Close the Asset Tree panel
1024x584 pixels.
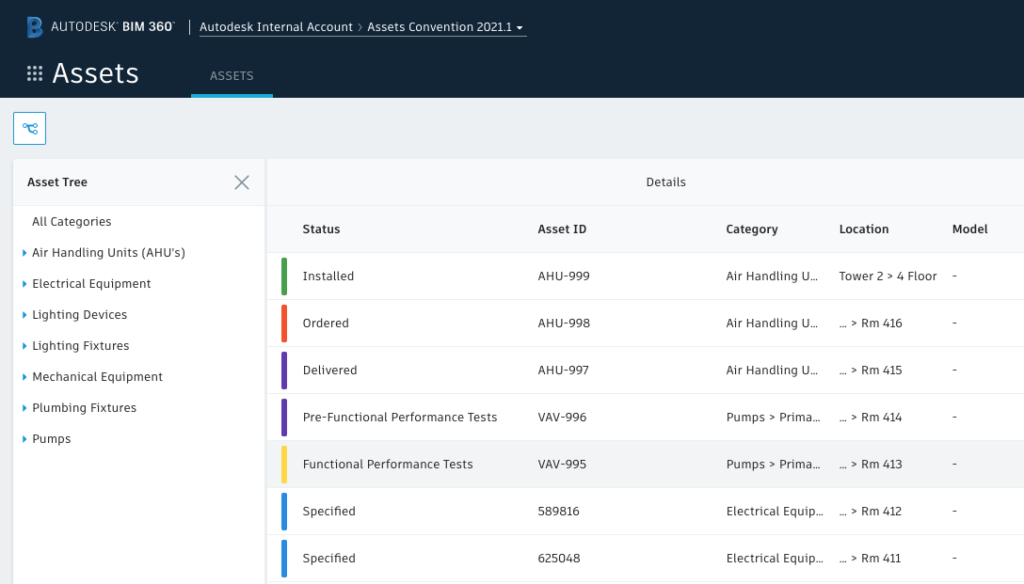(241, 182)
